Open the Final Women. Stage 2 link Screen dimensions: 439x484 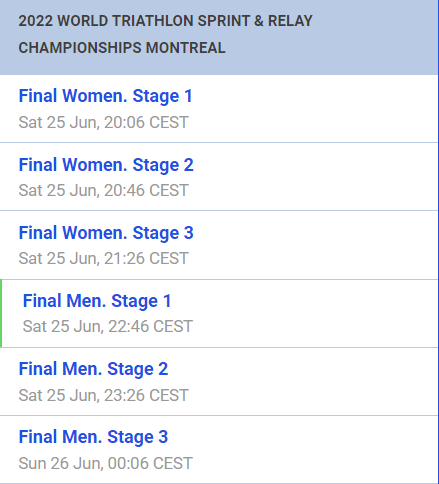[x=106, y=165]
